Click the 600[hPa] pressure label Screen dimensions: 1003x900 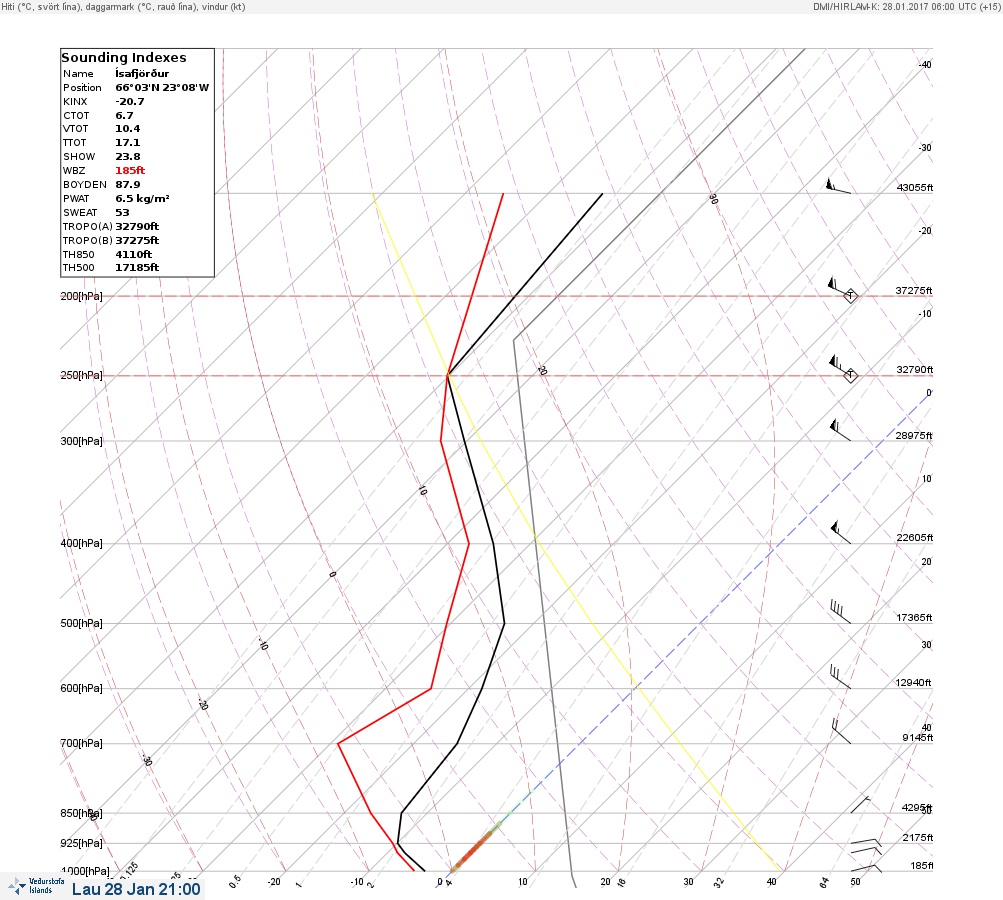point(81,688)
